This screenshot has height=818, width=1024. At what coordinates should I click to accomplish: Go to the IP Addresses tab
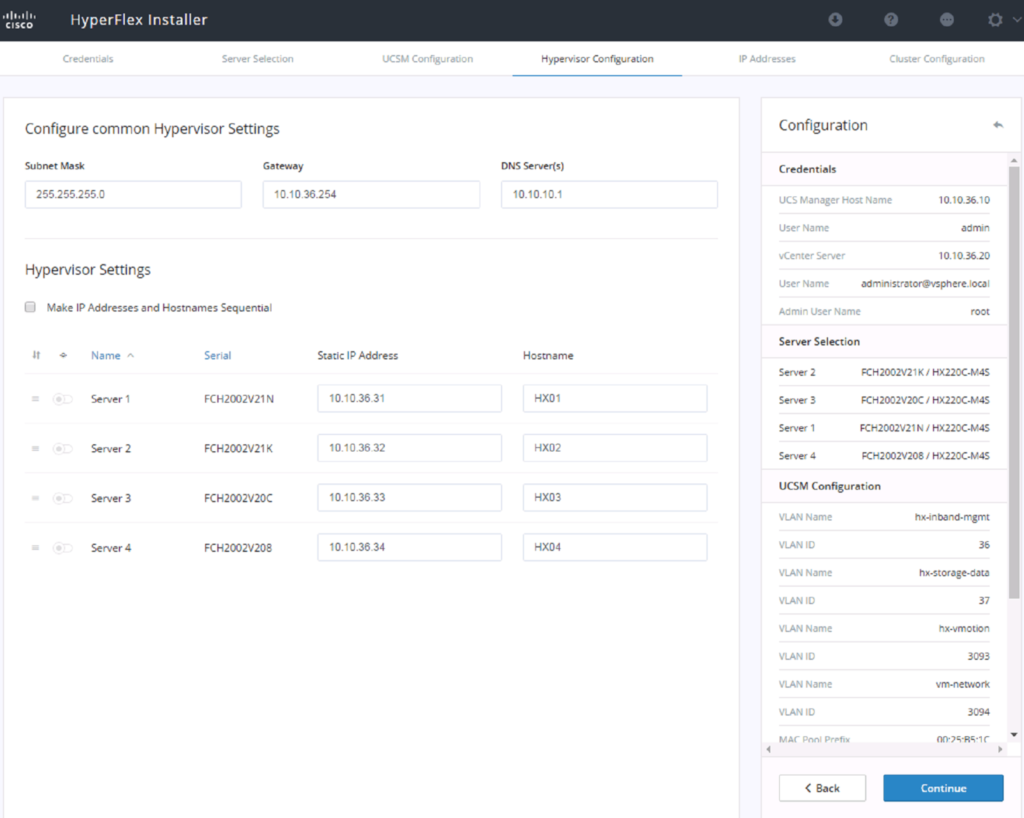click(x=767, y=59)
